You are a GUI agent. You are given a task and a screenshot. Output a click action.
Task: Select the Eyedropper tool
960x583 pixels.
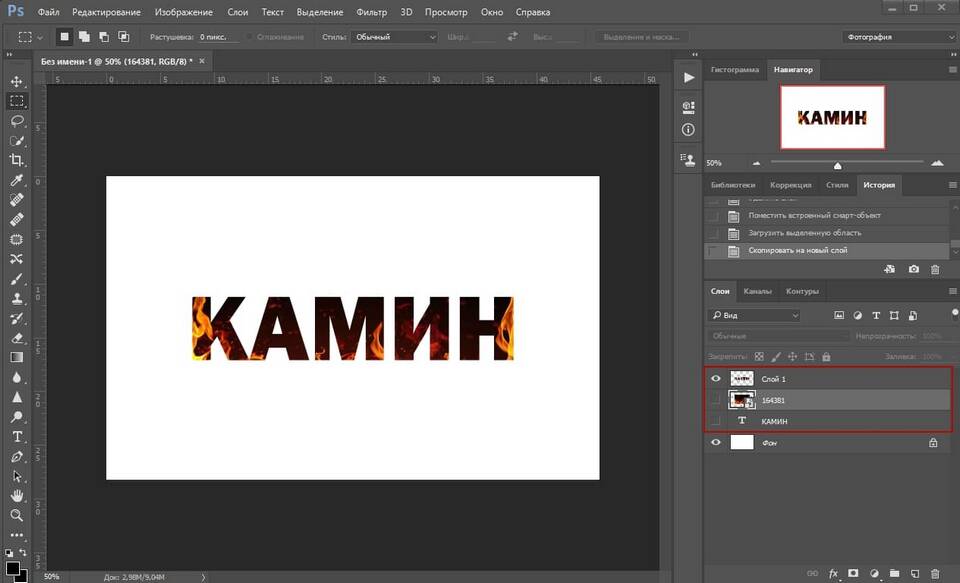point(17,179)
